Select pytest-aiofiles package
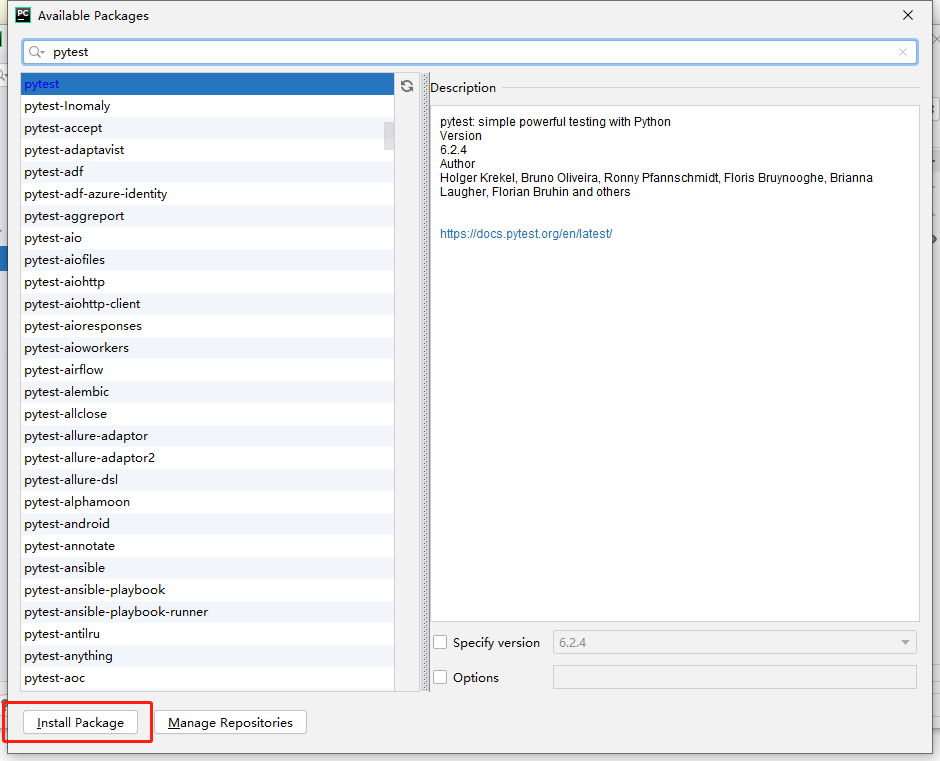 207,260
